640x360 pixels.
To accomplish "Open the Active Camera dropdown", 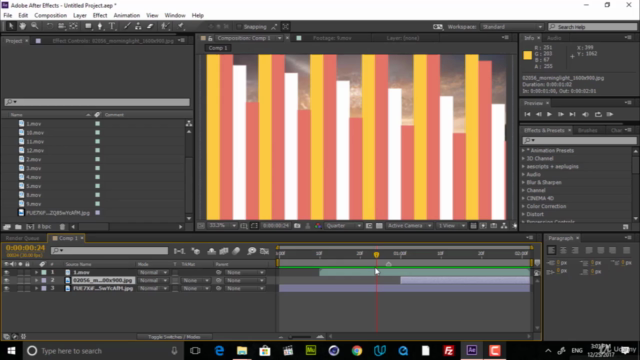I will 409,226.
